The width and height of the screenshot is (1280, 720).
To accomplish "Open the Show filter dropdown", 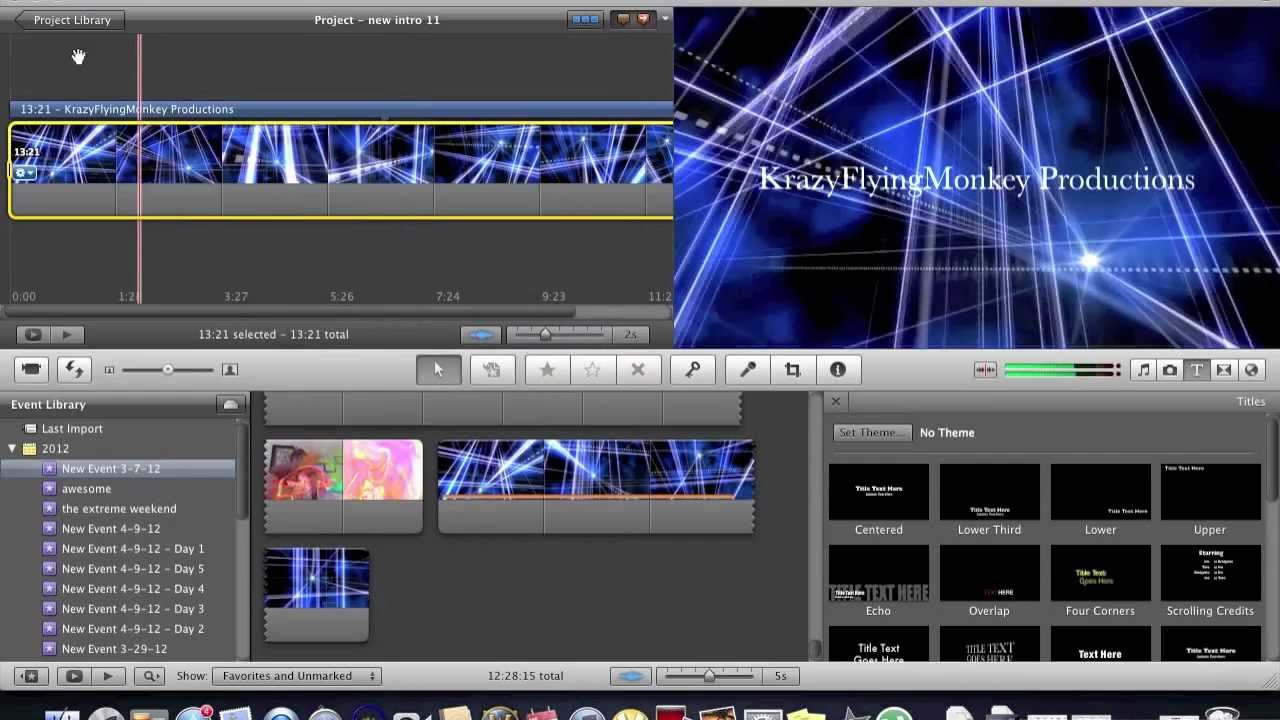I will tap(297, 676).
